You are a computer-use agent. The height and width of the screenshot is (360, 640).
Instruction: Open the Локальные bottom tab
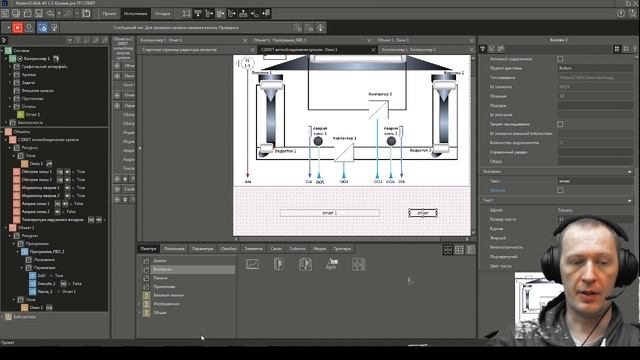click(x=174, y=249)
